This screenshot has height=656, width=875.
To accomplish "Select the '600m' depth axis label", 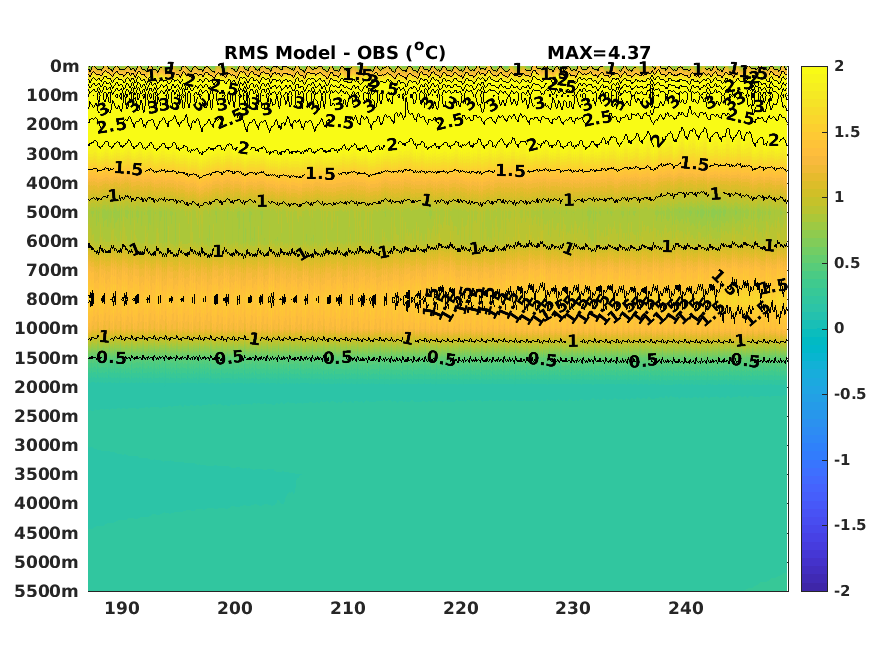I will (52, 241).
